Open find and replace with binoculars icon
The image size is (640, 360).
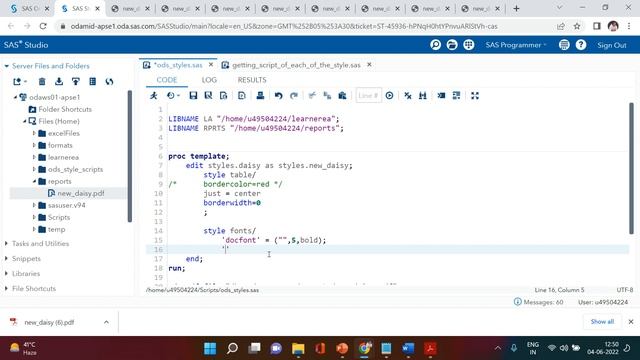(423, 96)
